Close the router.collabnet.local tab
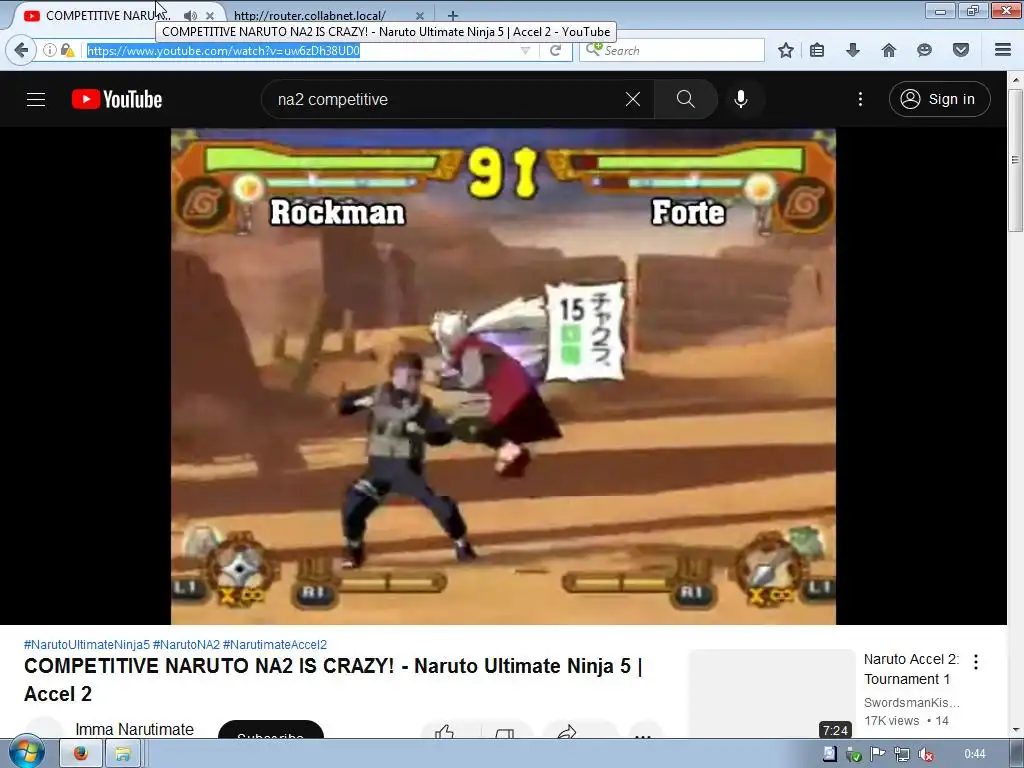1024x768 pixels. tap(420, 16)
